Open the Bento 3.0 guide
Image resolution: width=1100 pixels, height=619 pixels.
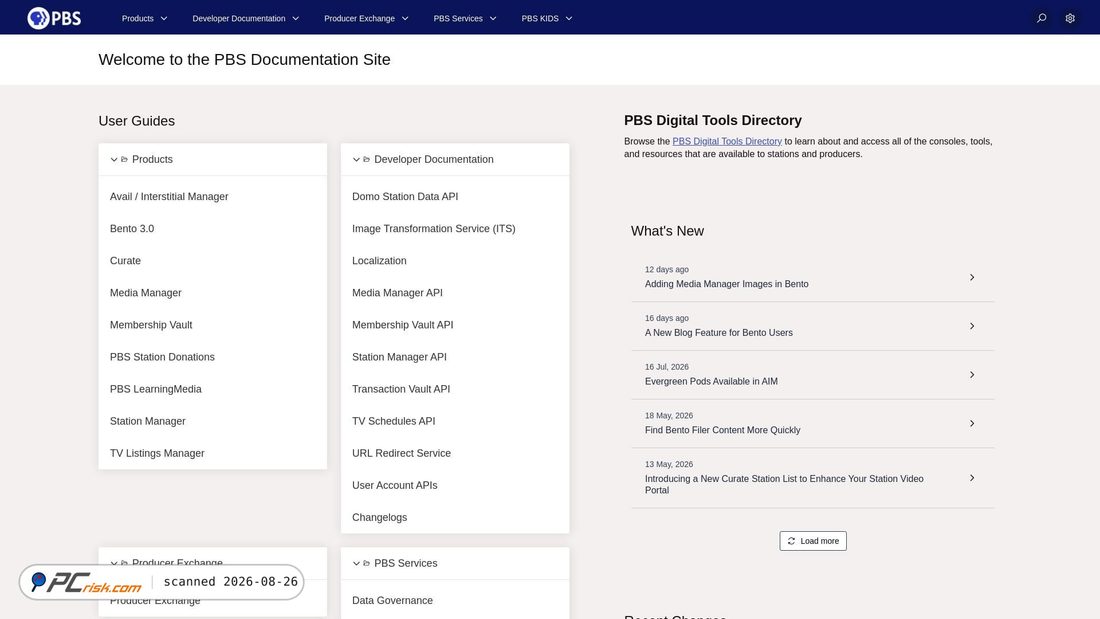click(132, 229)
